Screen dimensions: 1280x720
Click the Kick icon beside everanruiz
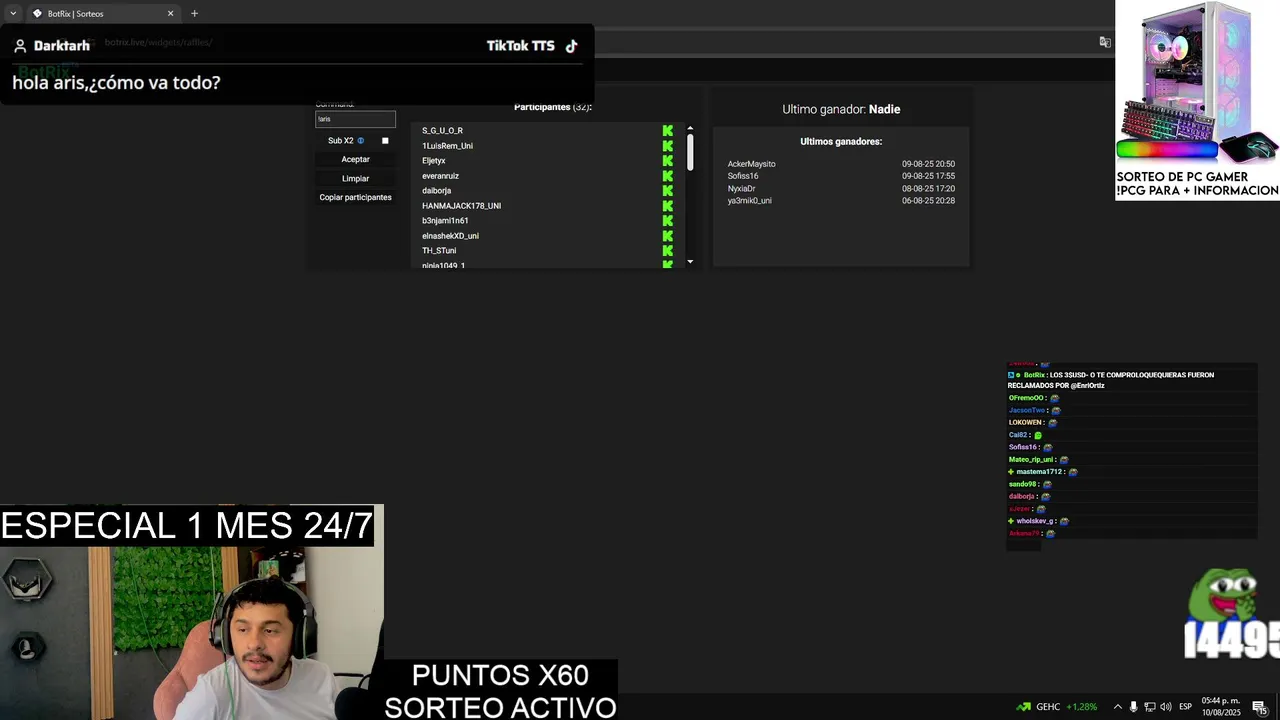668,176
